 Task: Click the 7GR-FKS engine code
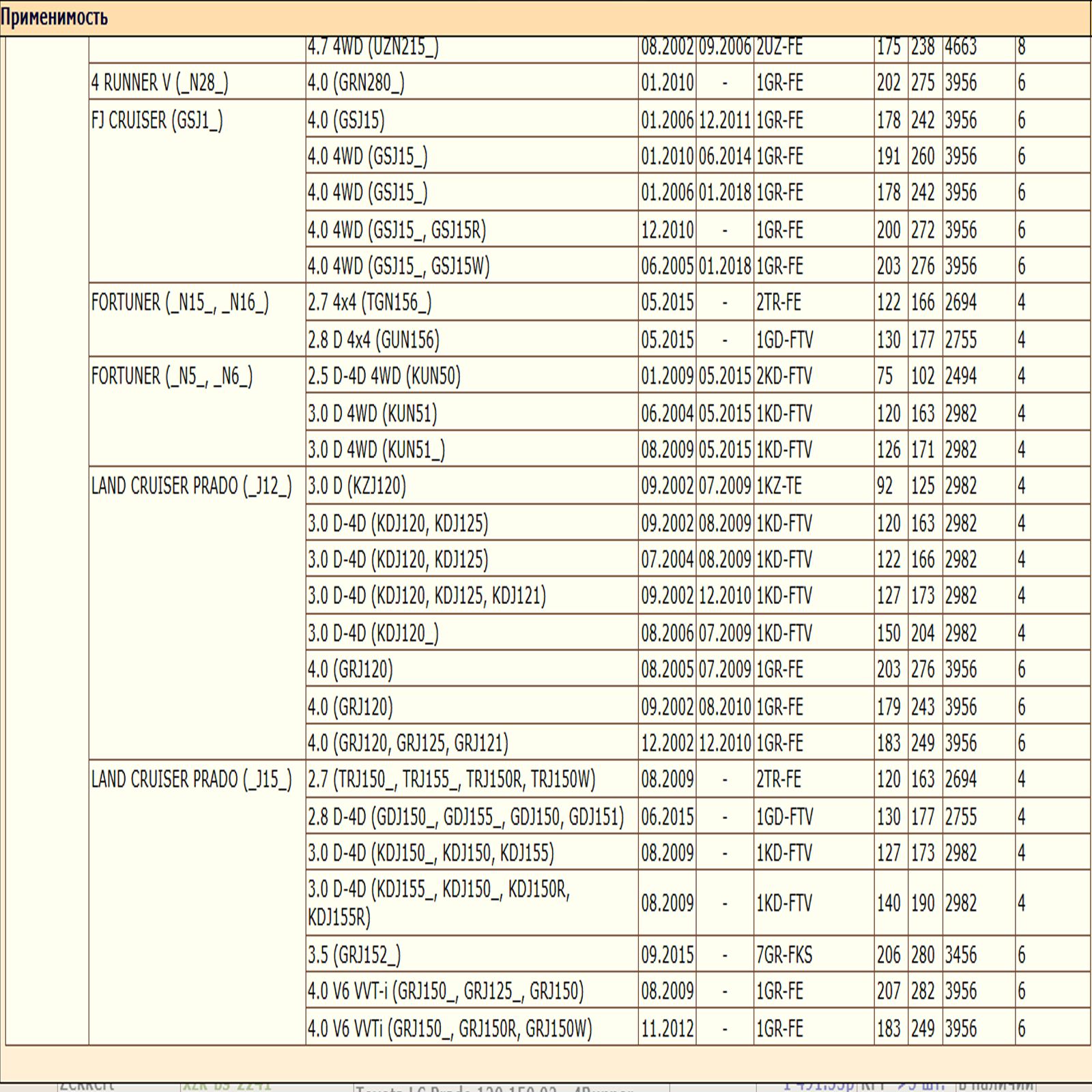[x=784, y=955]
